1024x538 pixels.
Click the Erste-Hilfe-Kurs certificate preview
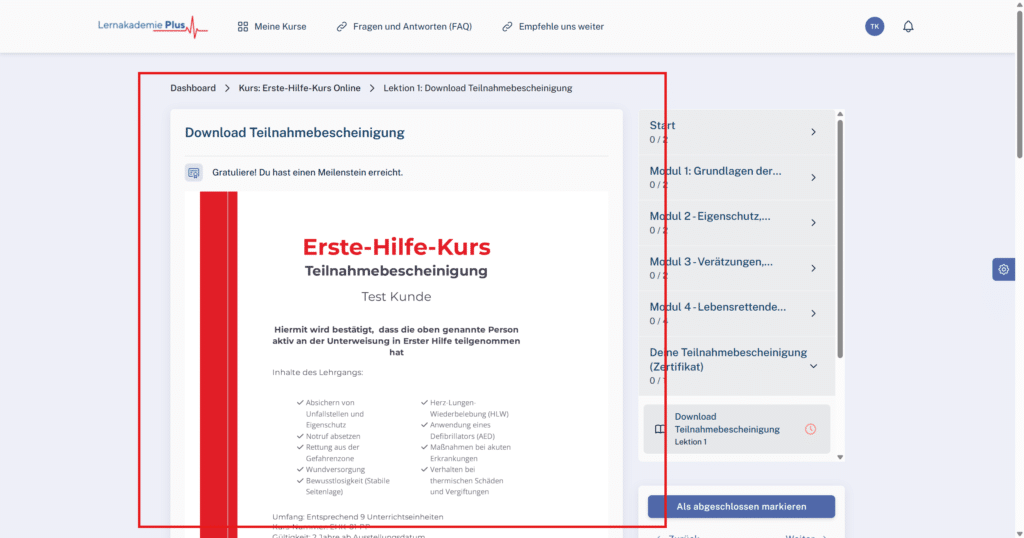point(396,364)
